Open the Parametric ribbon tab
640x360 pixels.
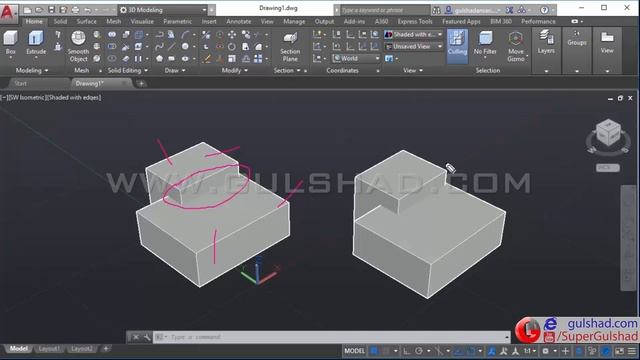[177, 21]
